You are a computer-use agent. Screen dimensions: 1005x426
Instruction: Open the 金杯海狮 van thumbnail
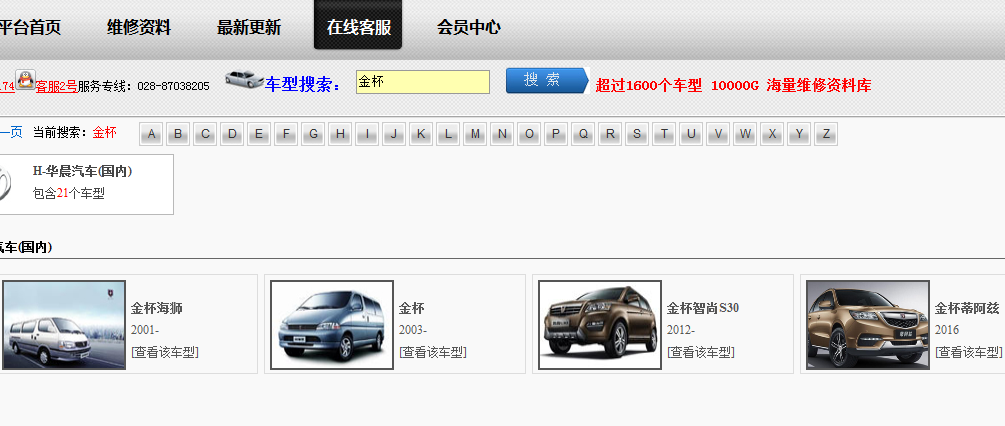tap(64, 325)
